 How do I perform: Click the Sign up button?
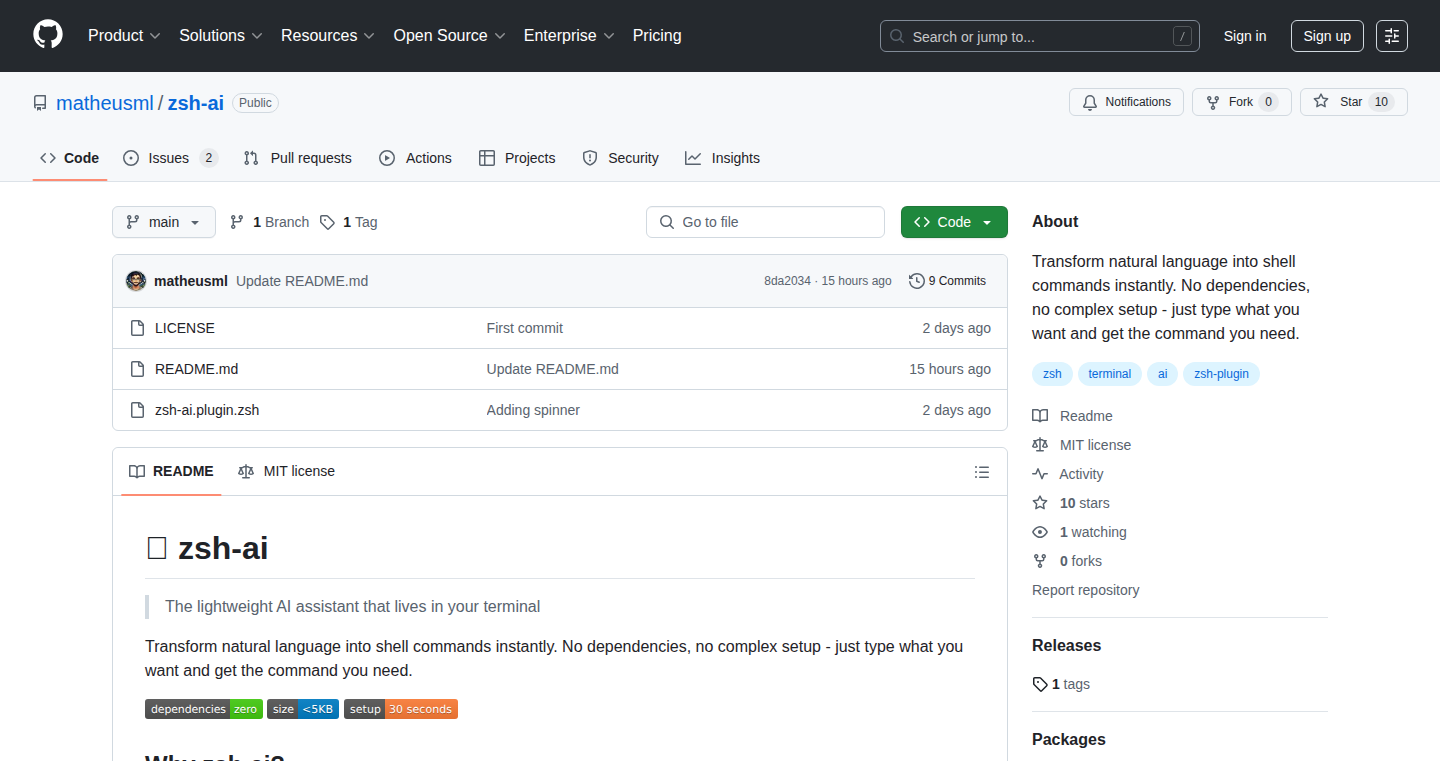(x=1327, y=36)
